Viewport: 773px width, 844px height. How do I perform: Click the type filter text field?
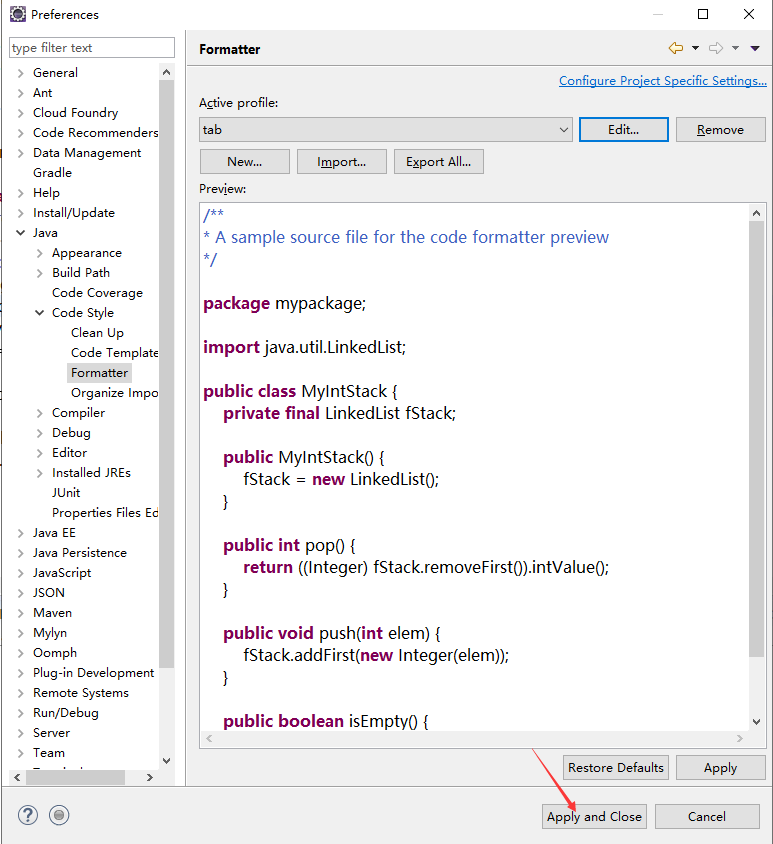92,48
